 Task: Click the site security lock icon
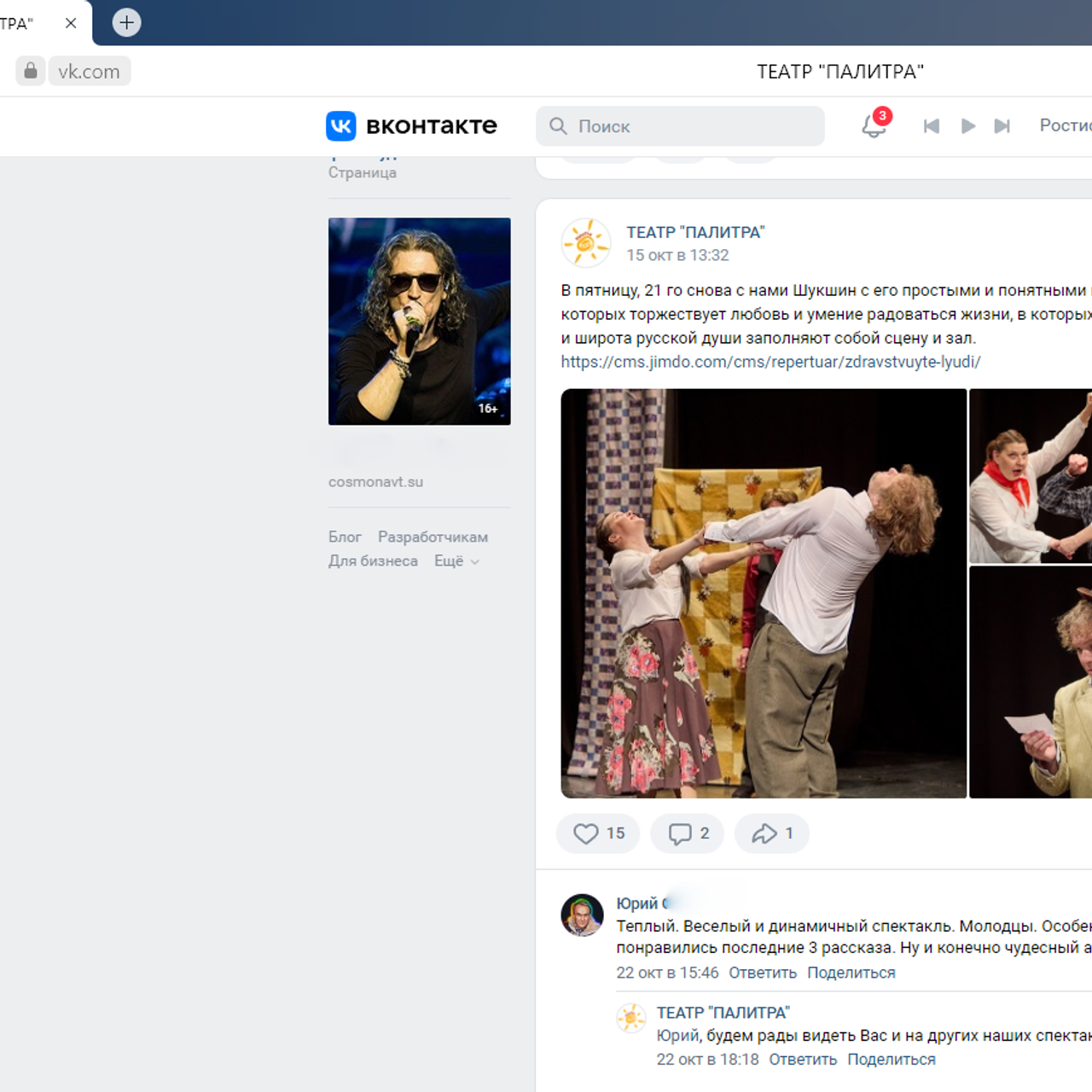coord(31,71)
